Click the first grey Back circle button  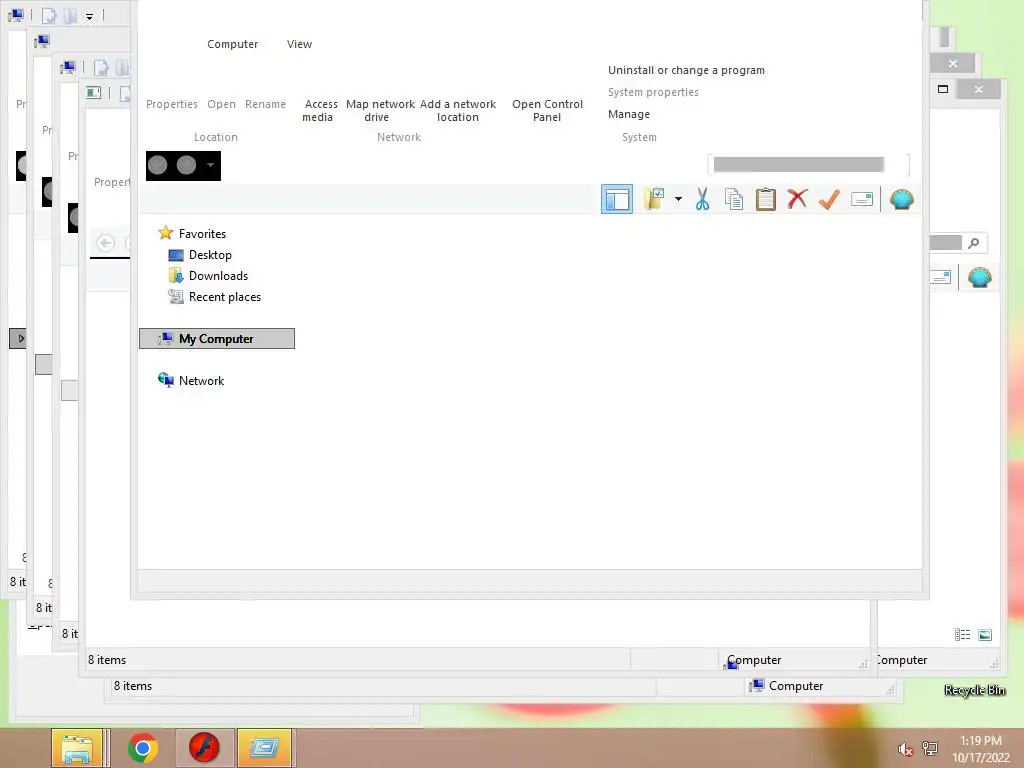pos(157,165)
